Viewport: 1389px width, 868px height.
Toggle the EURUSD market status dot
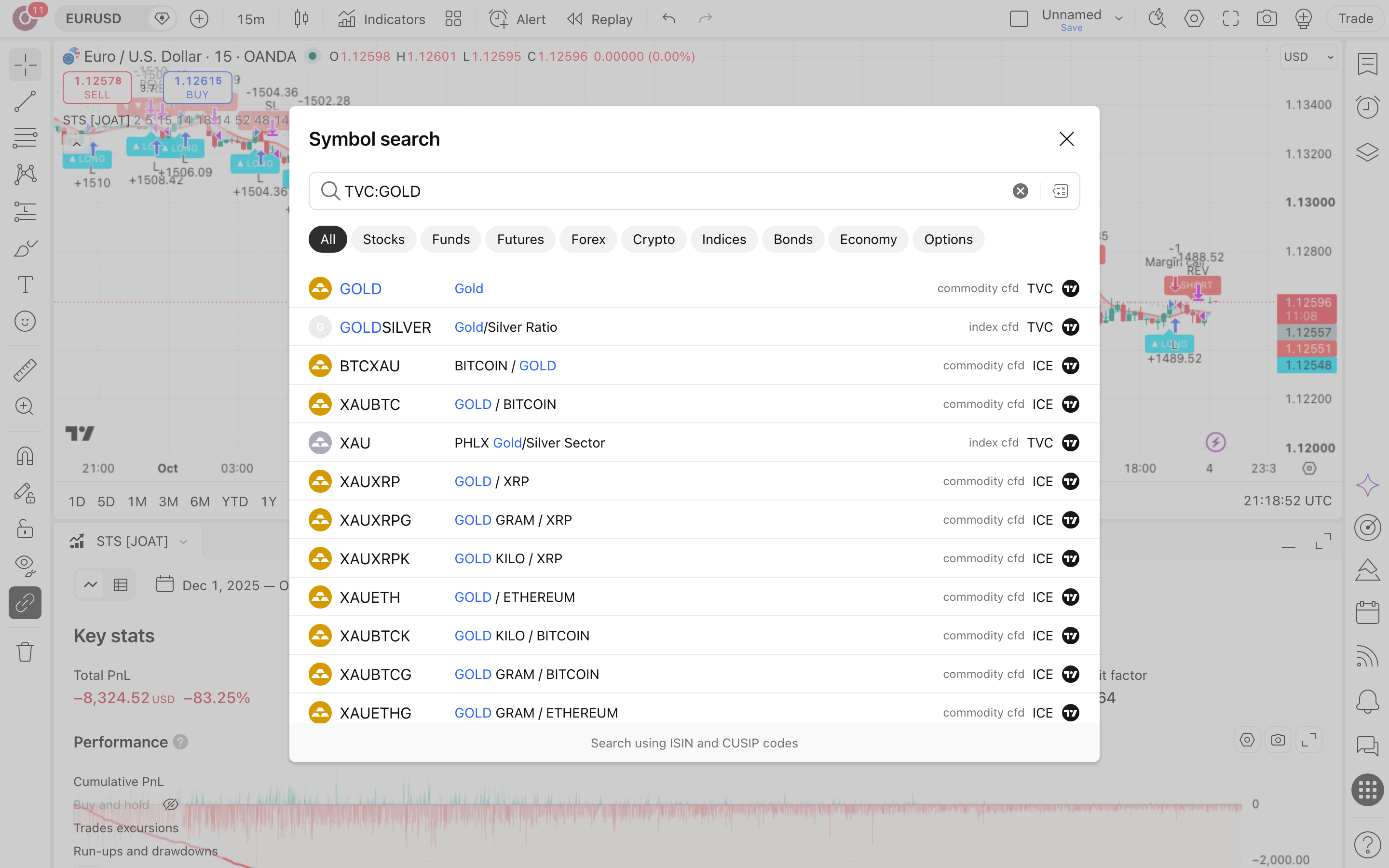click(x=312, y=56)
